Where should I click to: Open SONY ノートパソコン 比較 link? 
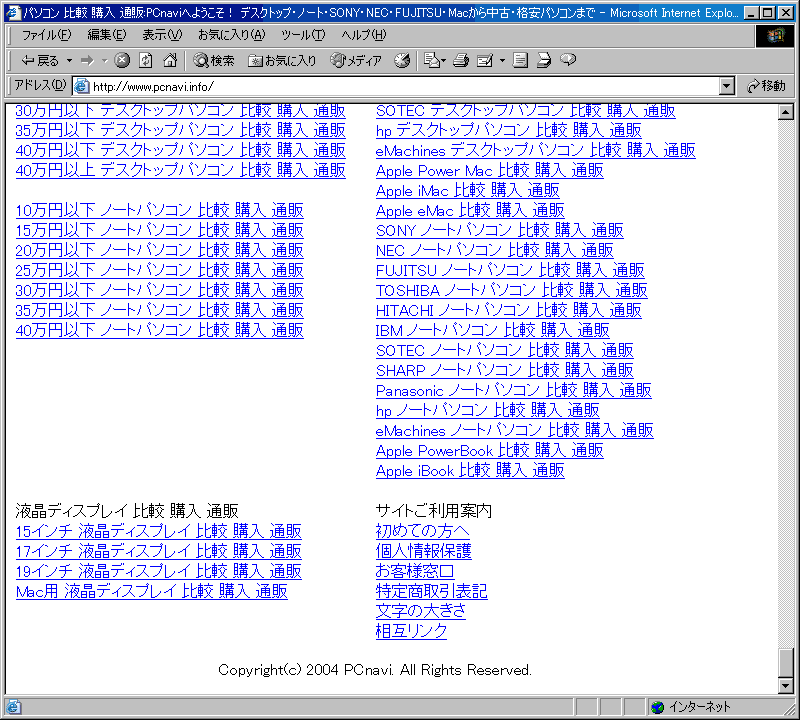[499, 230]
